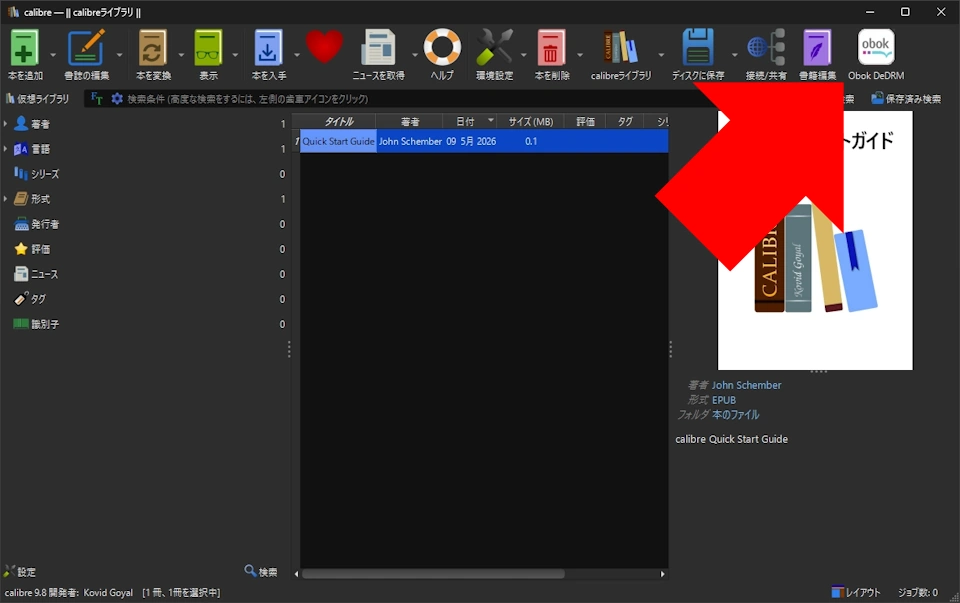
Task: Click the book cover thumbnail
Action: click(x=815, y=241)
